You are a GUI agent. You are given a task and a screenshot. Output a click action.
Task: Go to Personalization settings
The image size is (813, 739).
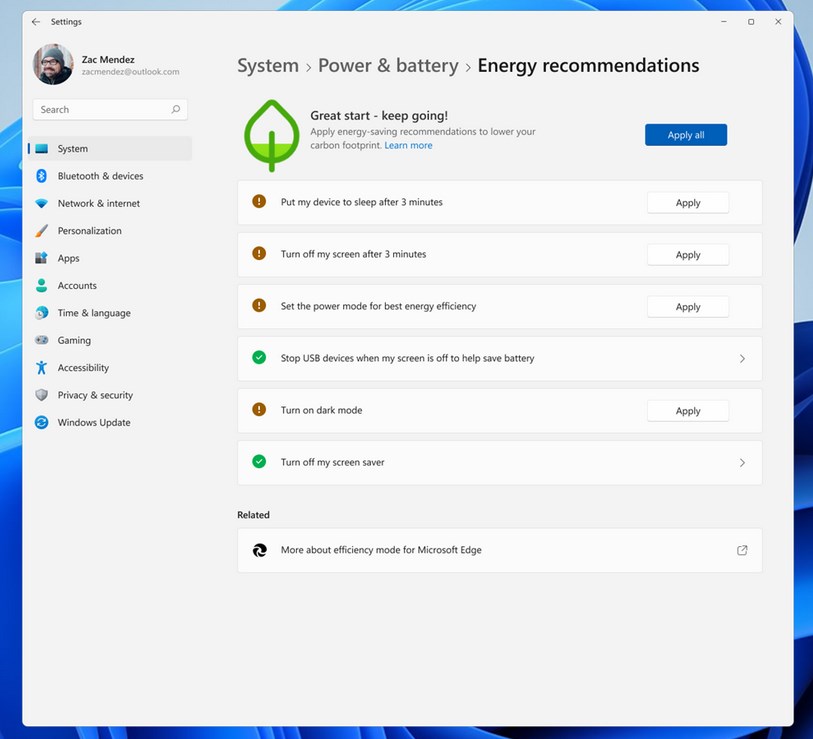(x=90, y=231)
